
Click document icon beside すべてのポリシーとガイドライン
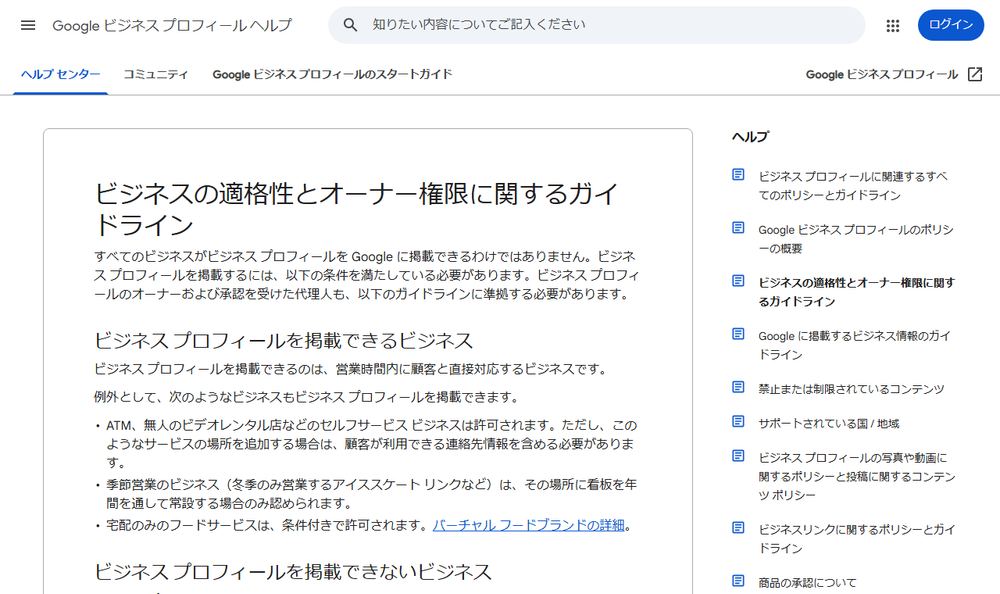[738, 175]
